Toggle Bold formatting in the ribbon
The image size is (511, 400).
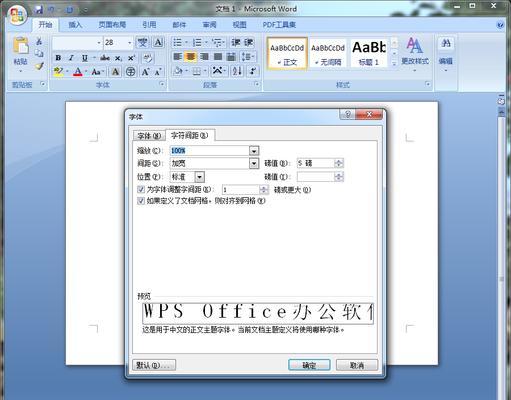point(58,58)
